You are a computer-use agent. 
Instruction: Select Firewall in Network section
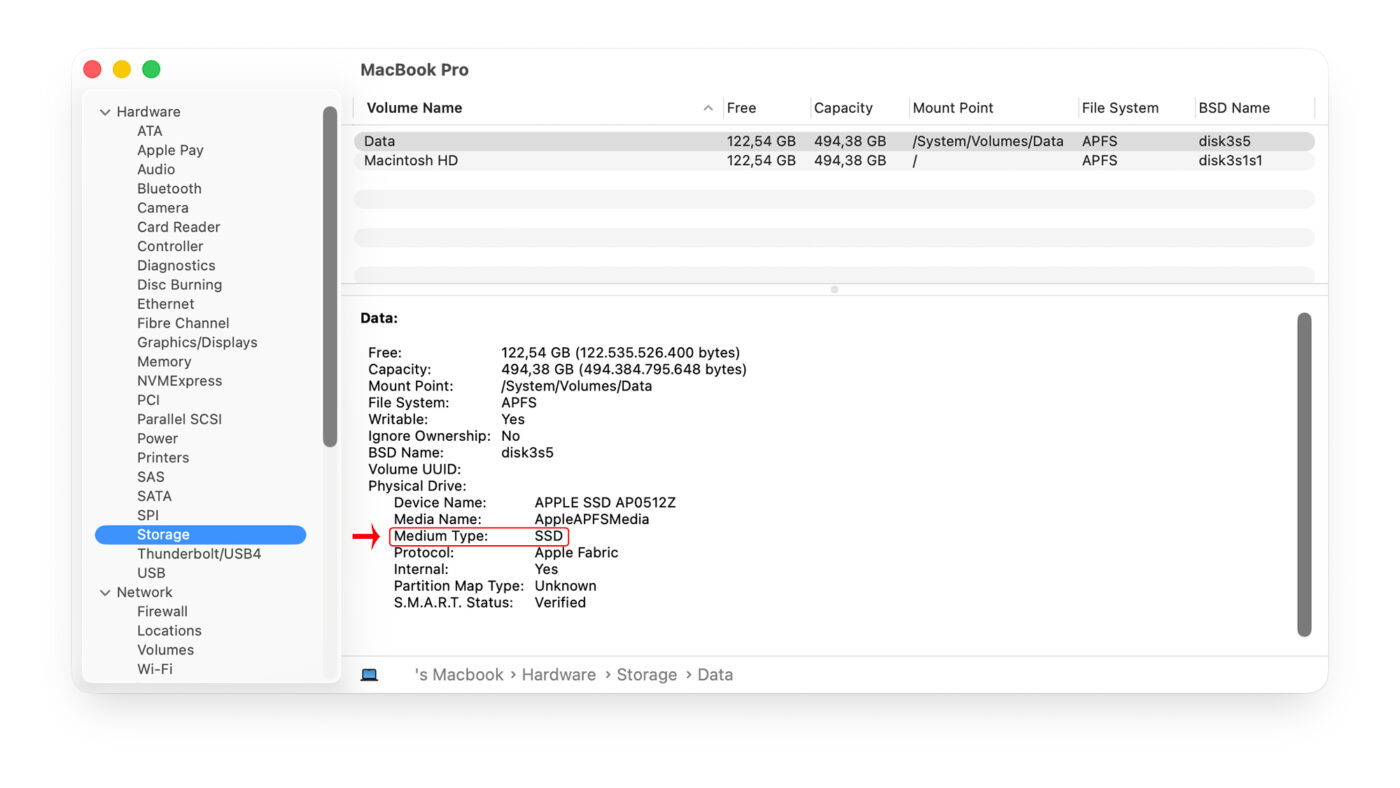pos(162,612)
